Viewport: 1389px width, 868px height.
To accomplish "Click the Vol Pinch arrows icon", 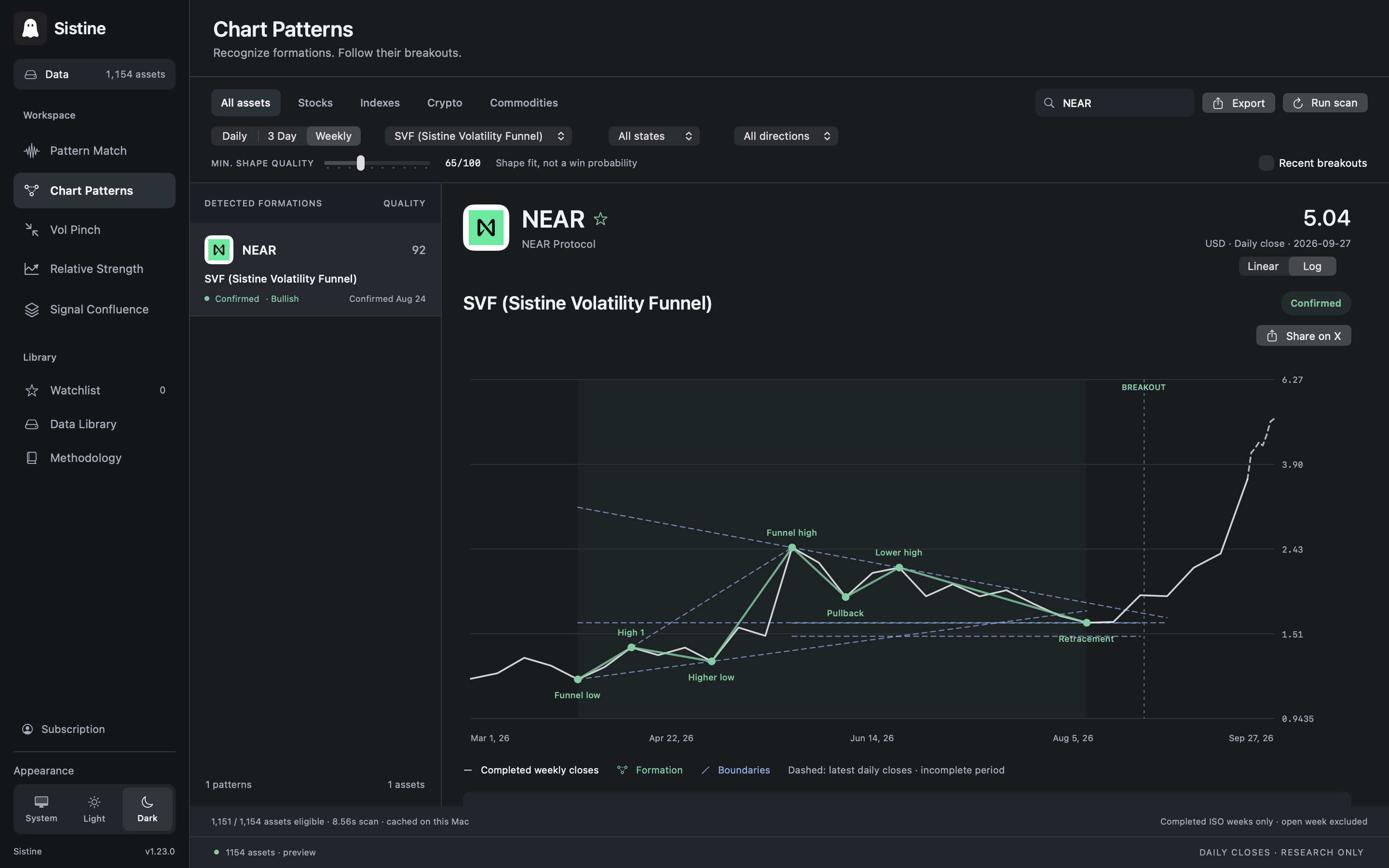I will 31,230.
